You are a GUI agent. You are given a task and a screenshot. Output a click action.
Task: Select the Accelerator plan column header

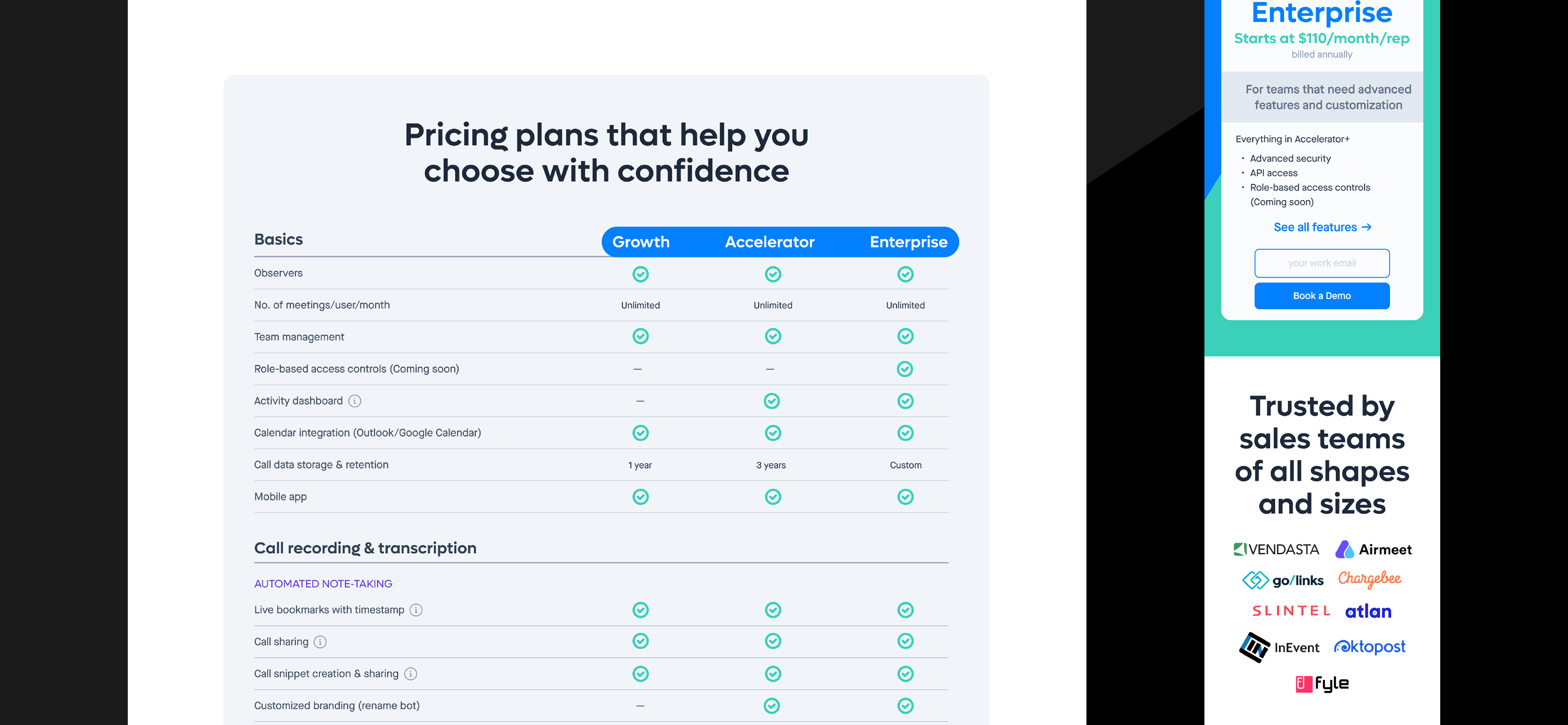[x=769, y=242]
